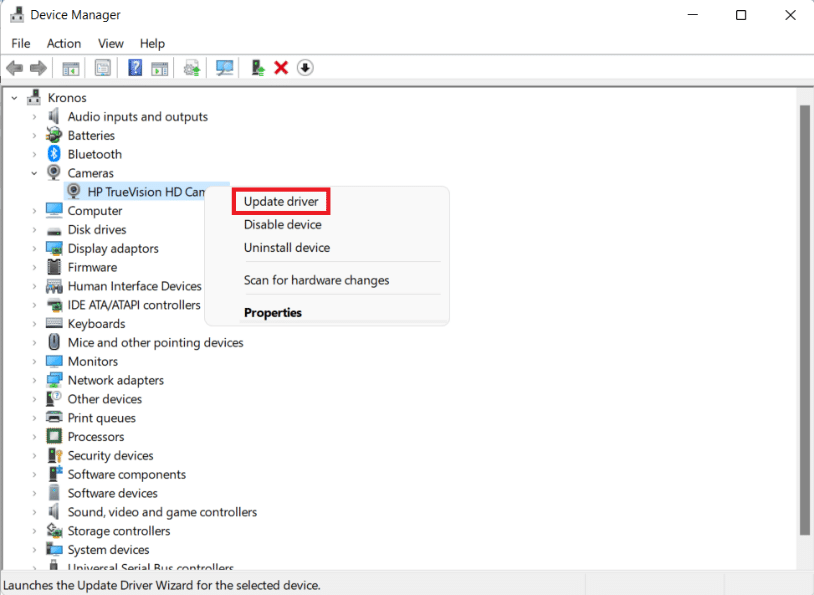814x595 pixels.
Task: Expand the Display adaptors category
Action: coord(34,249)
